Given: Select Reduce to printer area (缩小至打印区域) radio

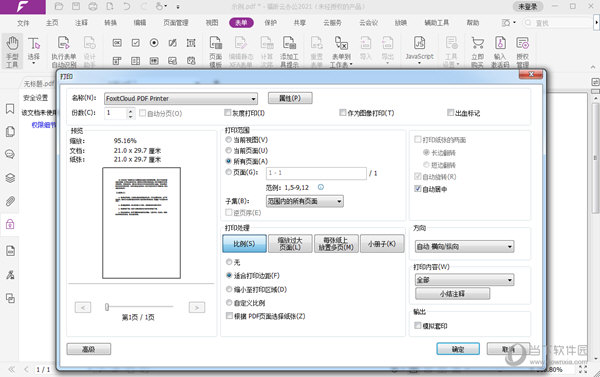Looking at the screenshot, I should click(x=229, y=289).
